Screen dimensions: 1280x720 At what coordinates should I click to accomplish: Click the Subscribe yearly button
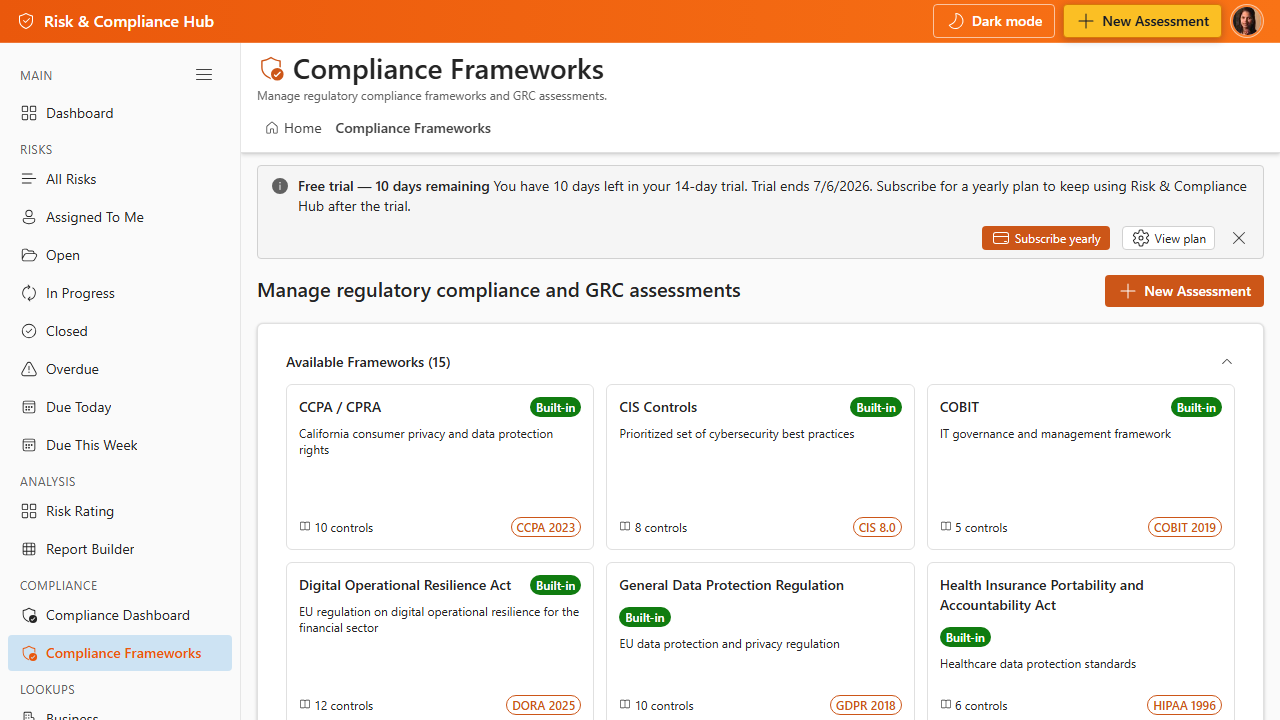1046,238
